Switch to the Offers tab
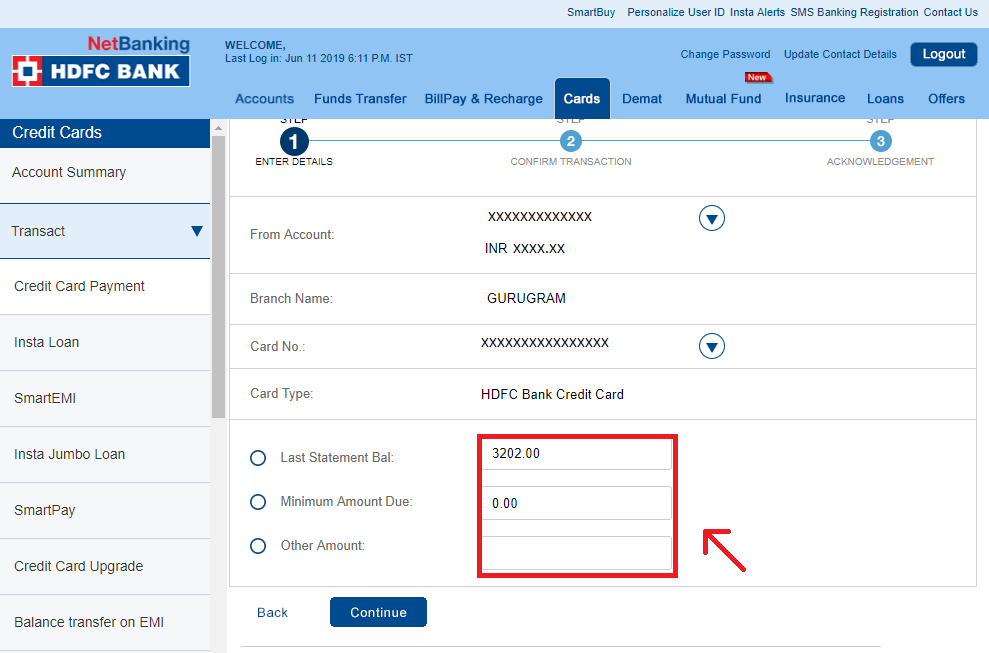Viewport: 989px width, 653px height. pos(946,98)
